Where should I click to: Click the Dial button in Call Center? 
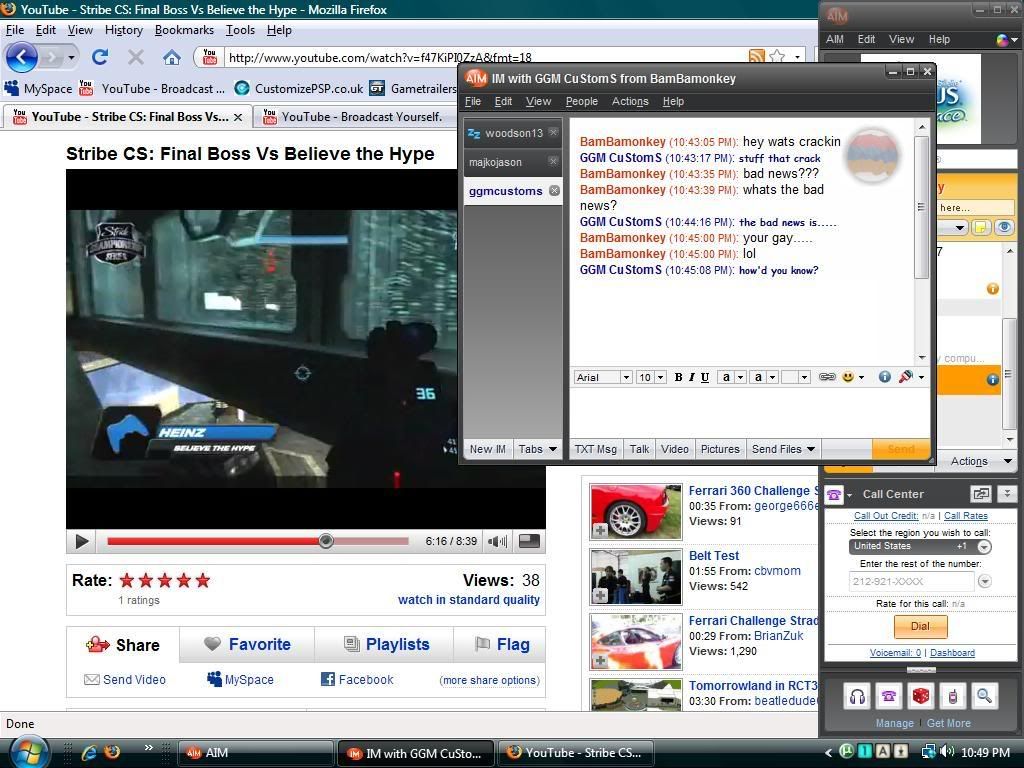point(920,626)
